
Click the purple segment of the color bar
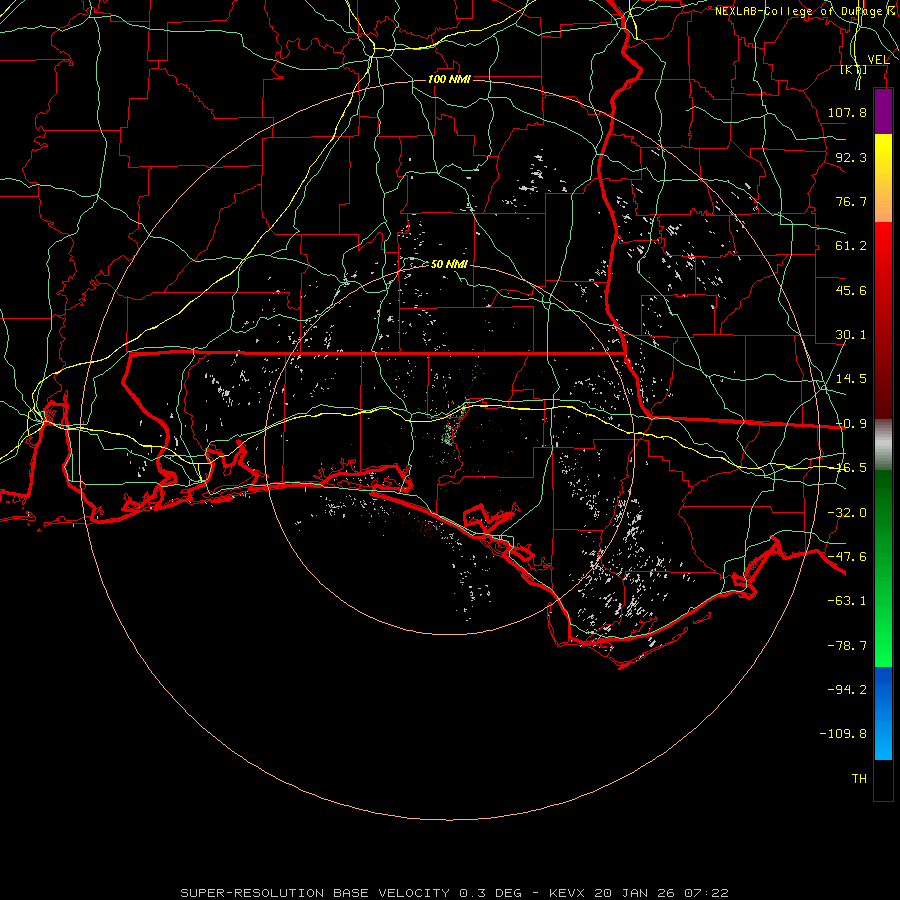pyautogui.click(x=883, y=112)
